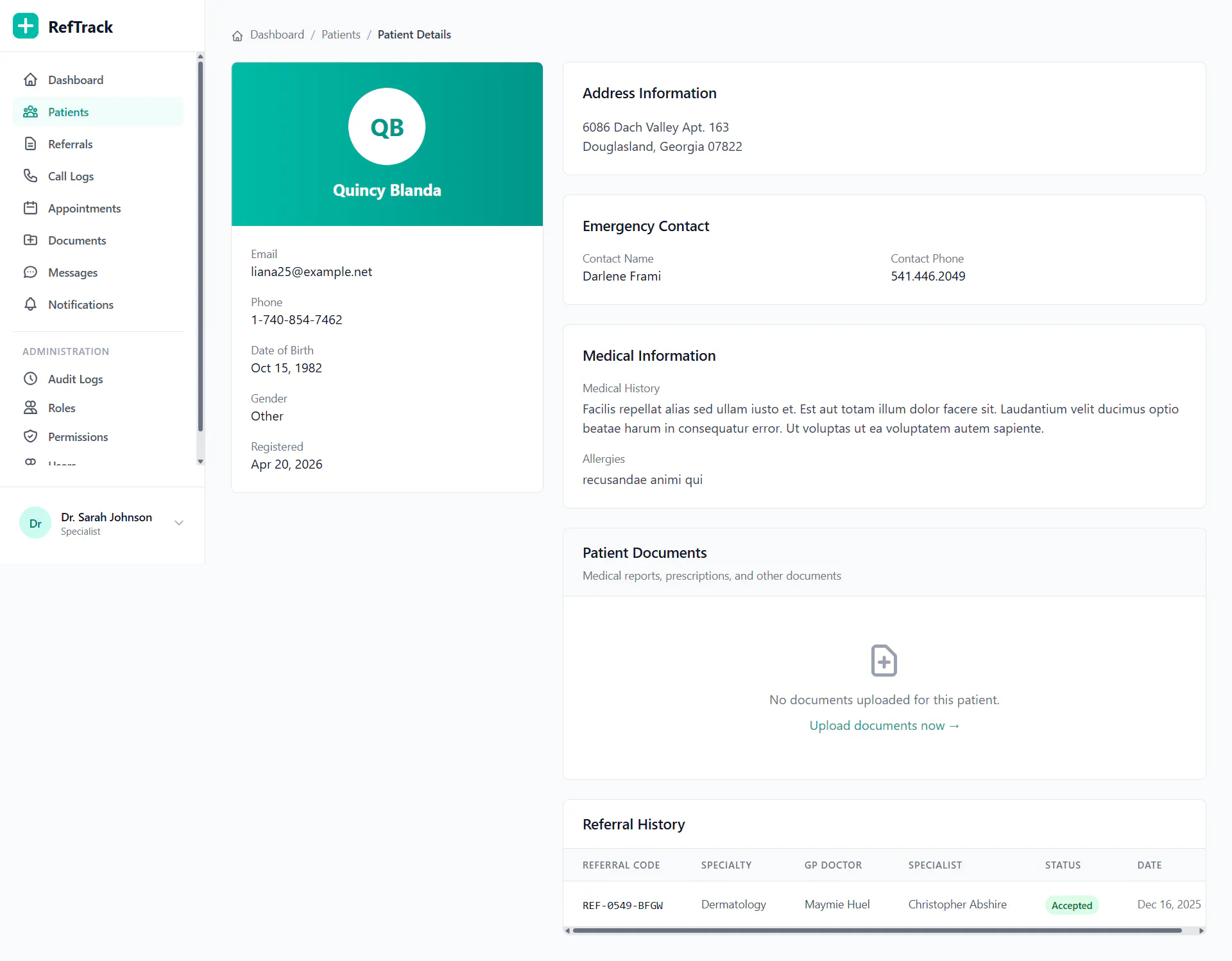Click the Referrals document icon
Screen dimensions: 1232x961
(30, 144)
